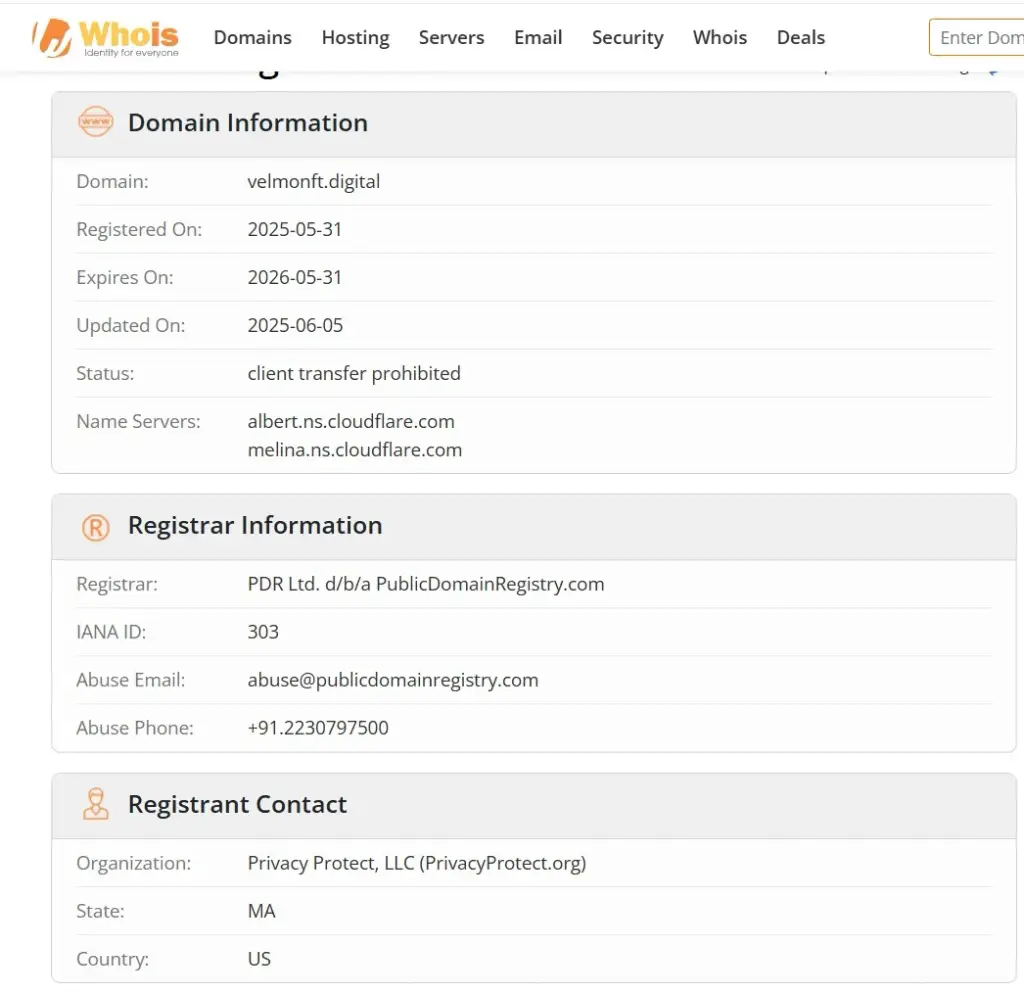The height and width of the screenshot is (993, 1024).
Task: Open the Domains menu
Action: (253, 37)
